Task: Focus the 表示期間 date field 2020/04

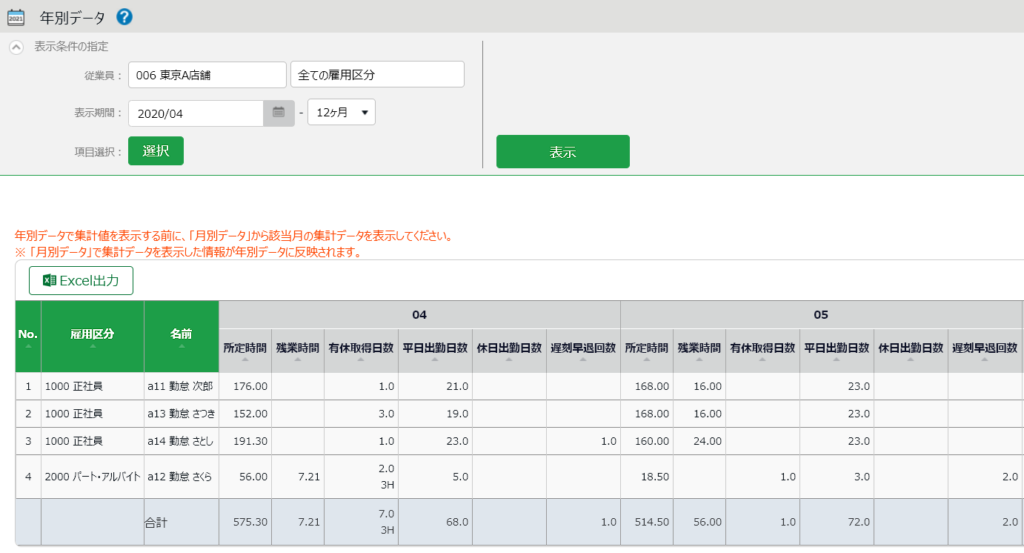Action: (x=196, y=113)
